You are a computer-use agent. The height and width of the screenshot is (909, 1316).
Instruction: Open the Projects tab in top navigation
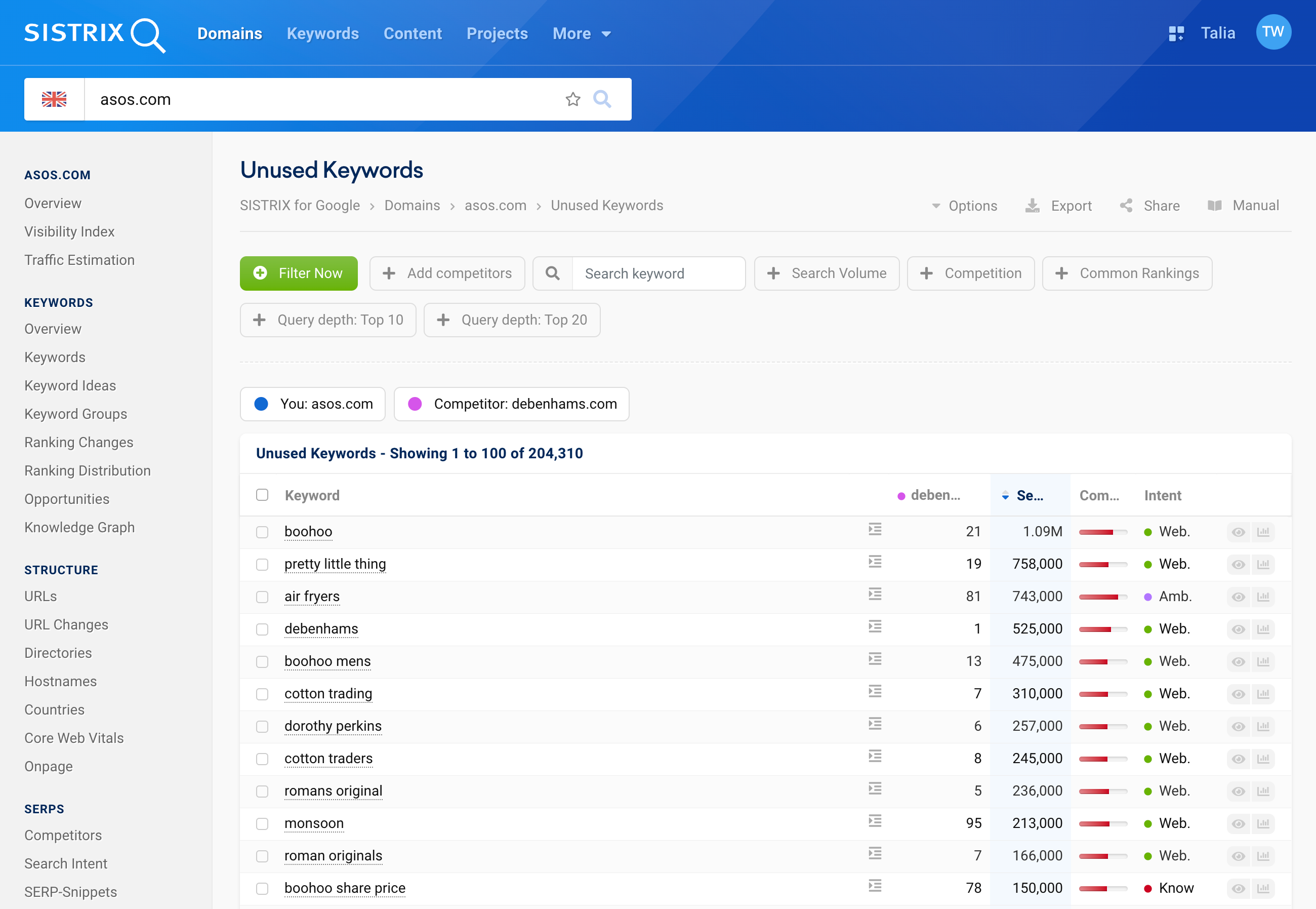[x=497, y=33]
